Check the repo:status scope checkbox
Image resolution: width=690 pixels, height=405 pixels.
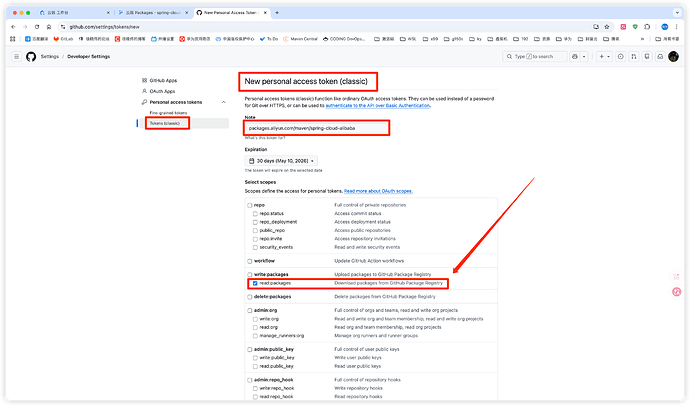[255, 214]
